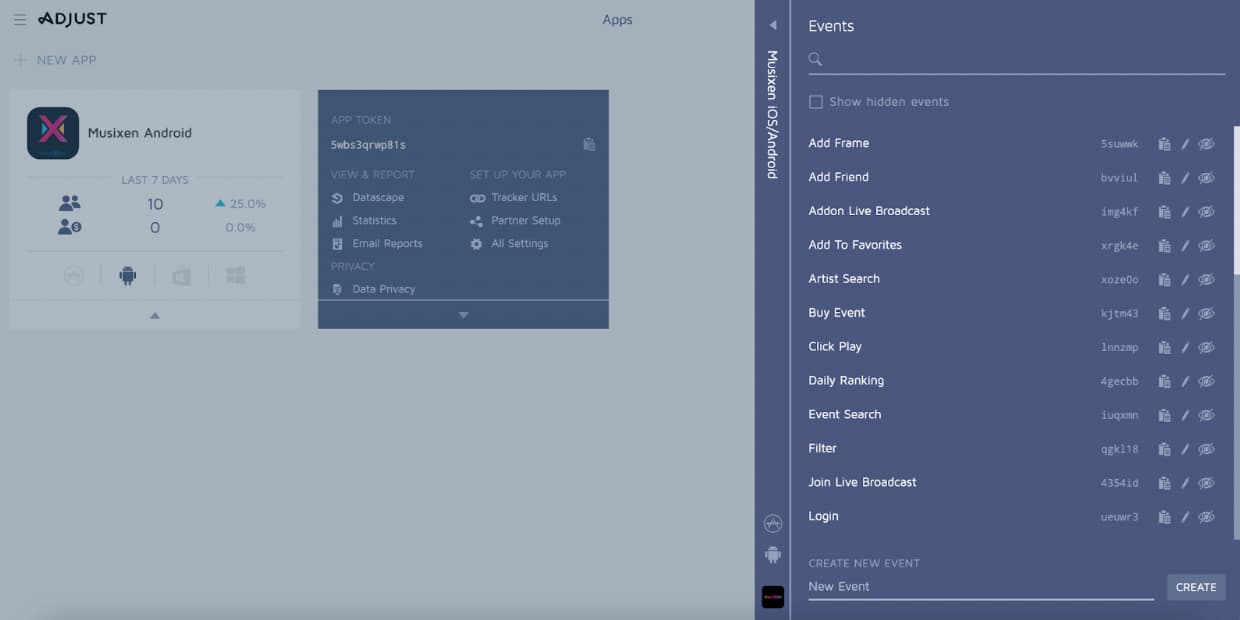This screenshot has width=1240, height=620.
Task: Click the Musixen app icon thumbnail on the card
Action: (x=53, y=133)
